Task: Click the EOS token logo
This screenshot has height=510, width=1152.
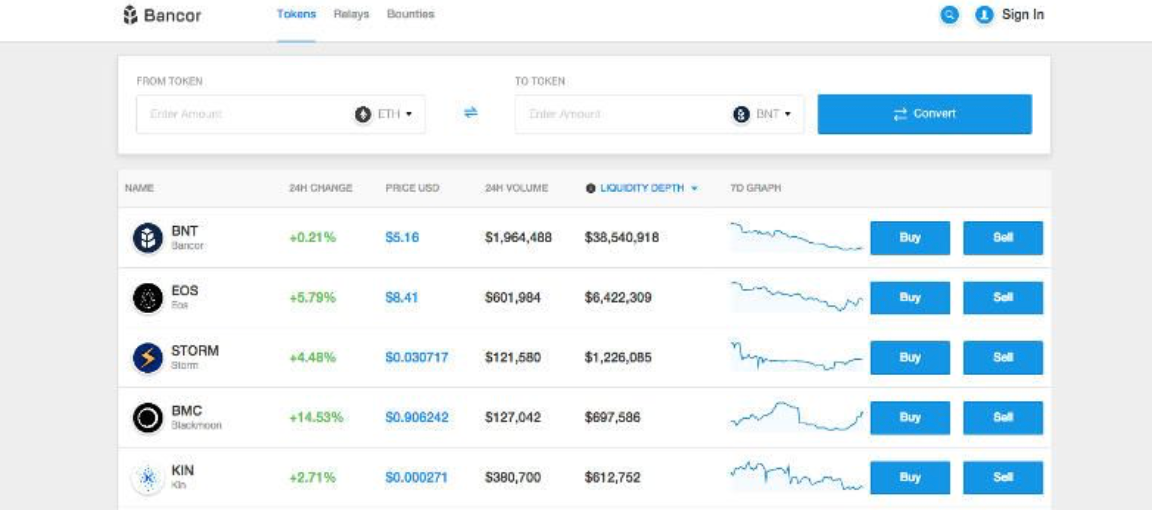Action: [147, 298]
